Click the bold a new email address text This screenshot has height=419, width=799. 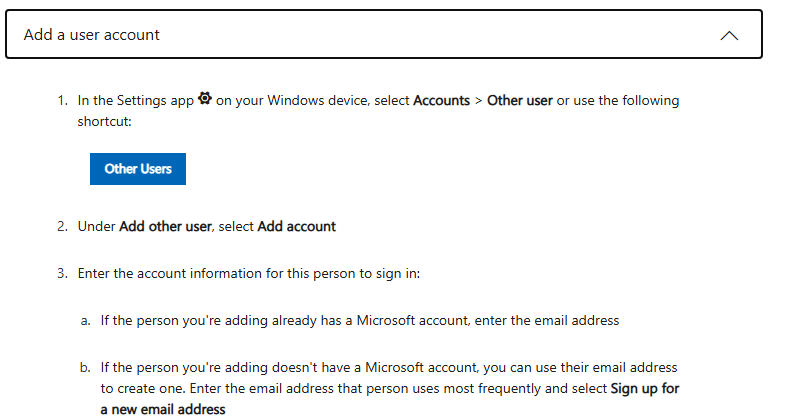[x=163, y=409]
